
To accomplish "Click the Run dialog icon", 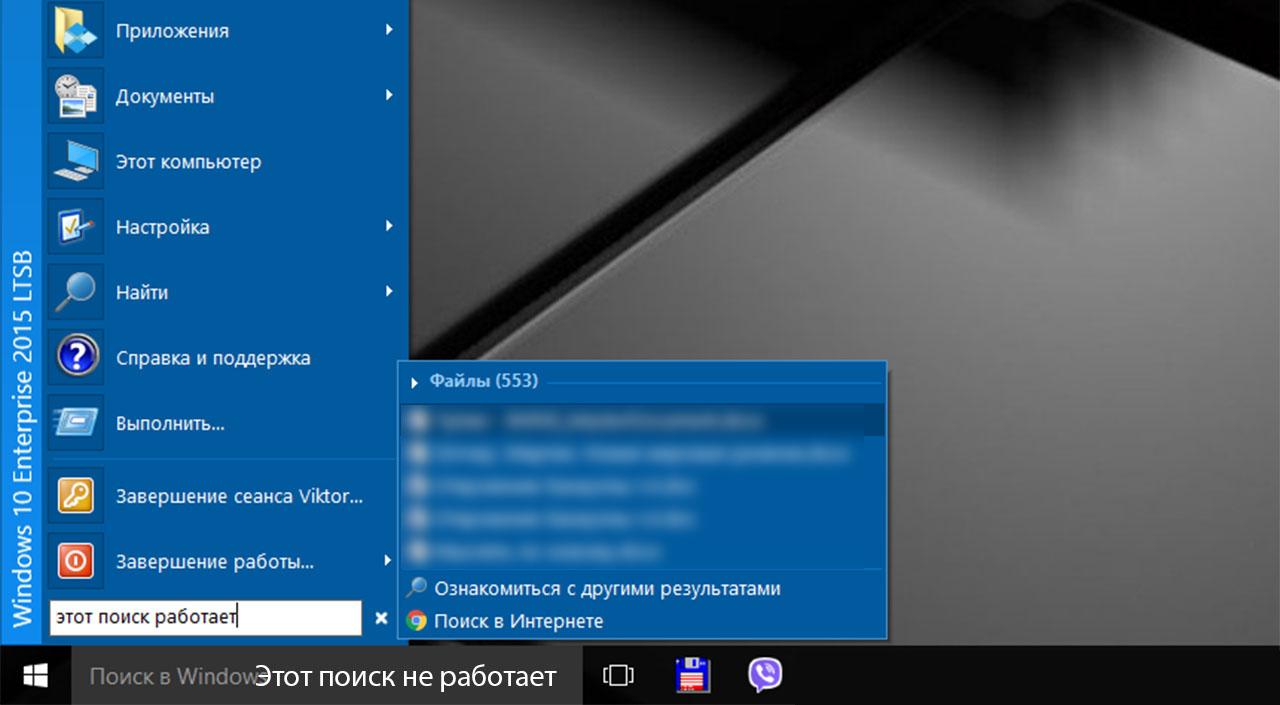I will (x=76, y=422).
